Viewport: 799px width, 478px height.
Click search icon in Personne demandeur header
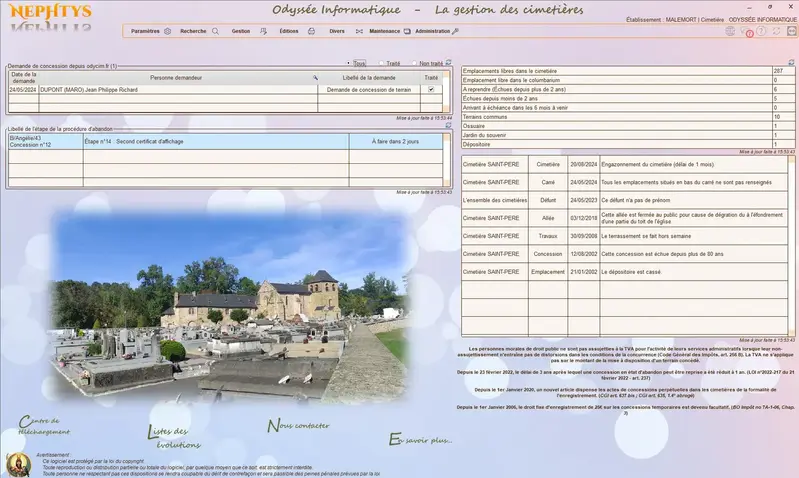coord(315,77)
